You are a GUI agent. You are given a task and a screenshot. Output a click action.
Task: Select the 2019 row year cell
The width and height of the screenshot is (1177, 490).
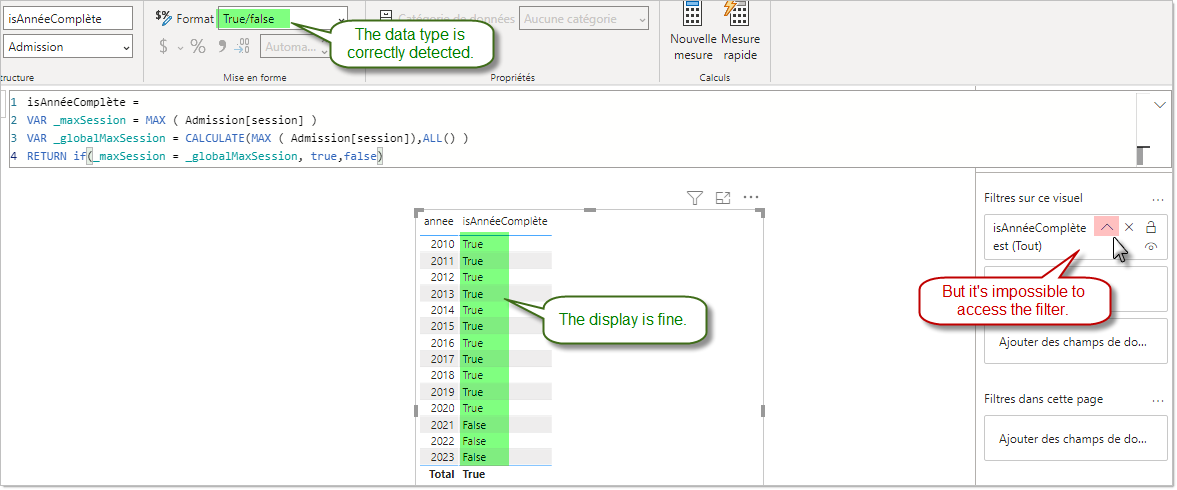tap(443, 392)
